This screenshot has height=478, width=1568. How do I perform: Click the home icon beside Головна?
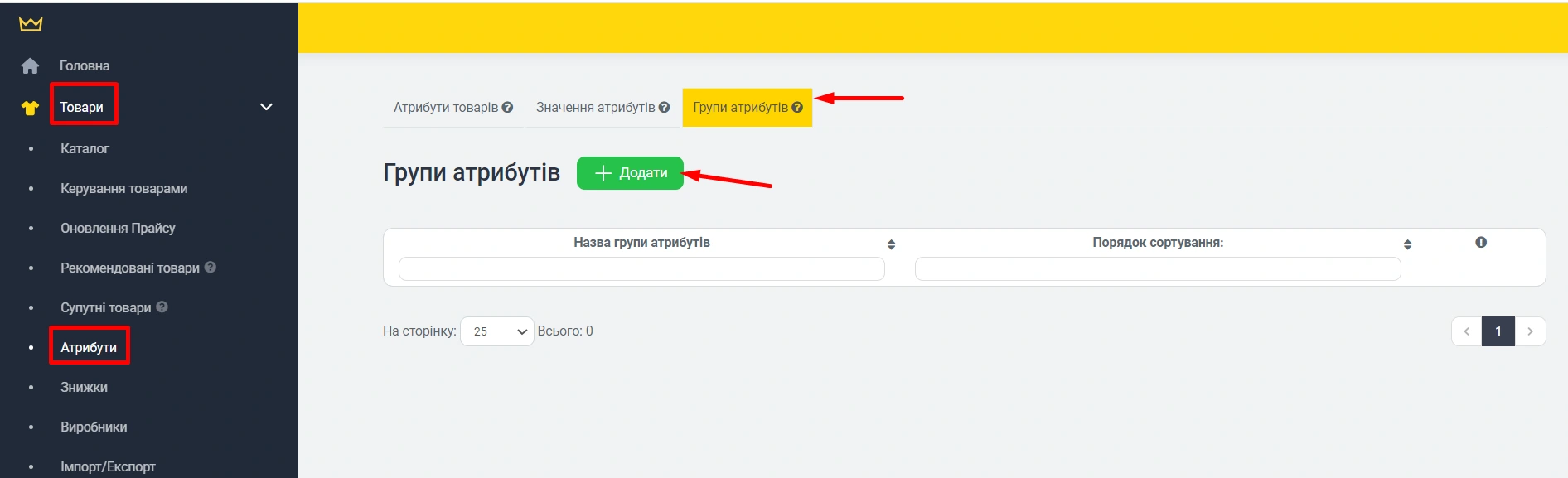(x=30, y=65)
